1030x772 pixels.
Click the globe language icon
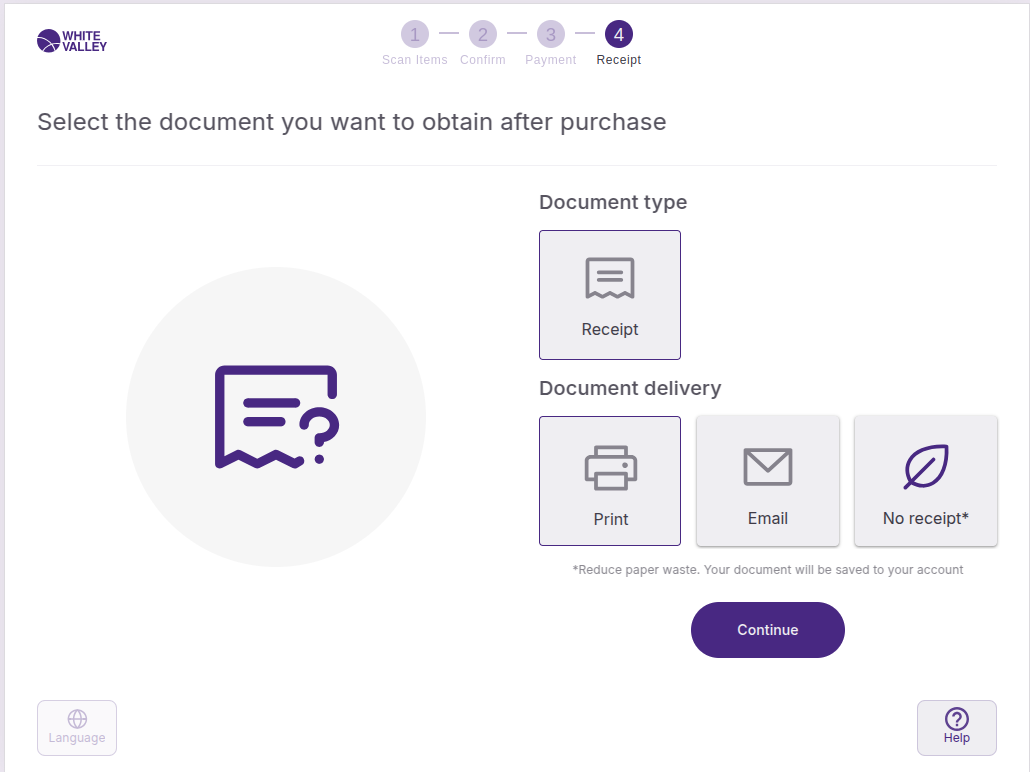(77, 719)
